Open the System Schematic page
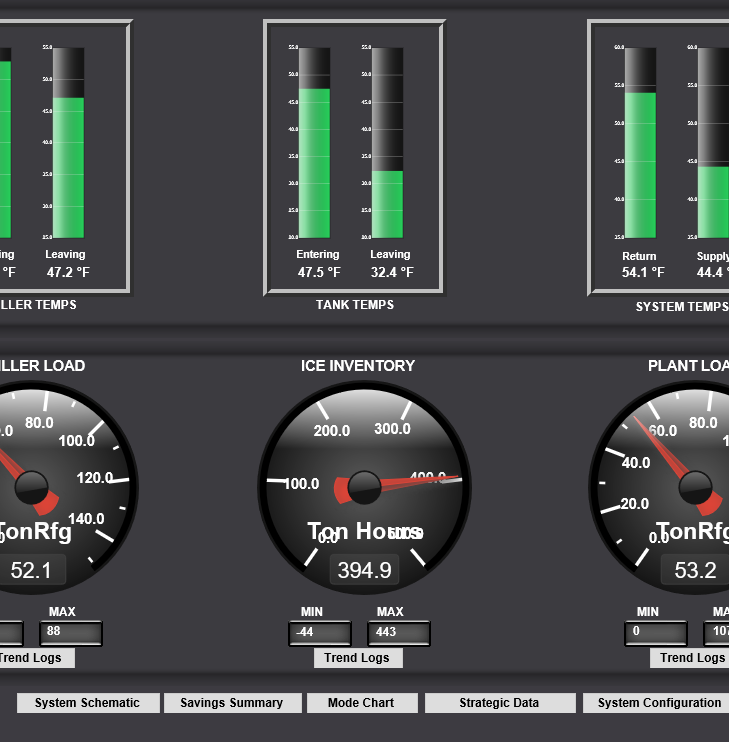The width and height of the screenshot is (729, 742). [87, 703]
